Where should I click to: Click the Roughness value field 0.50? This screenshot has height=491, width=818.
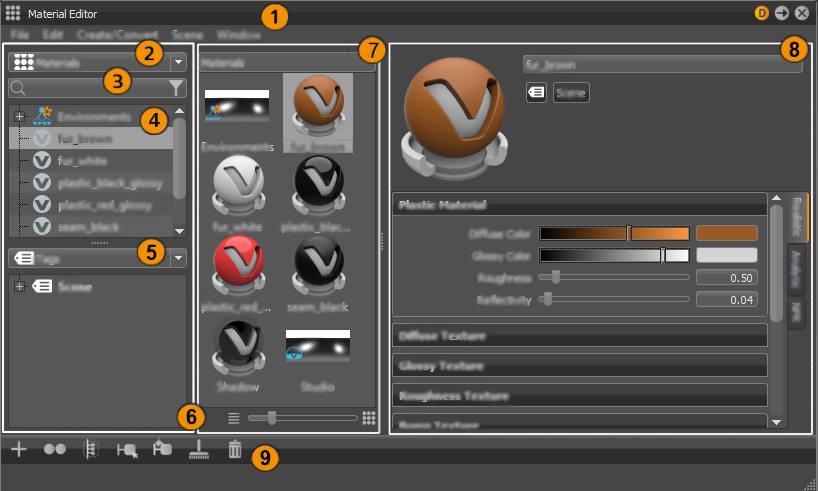pyautogui.click(x=727, y=278)
